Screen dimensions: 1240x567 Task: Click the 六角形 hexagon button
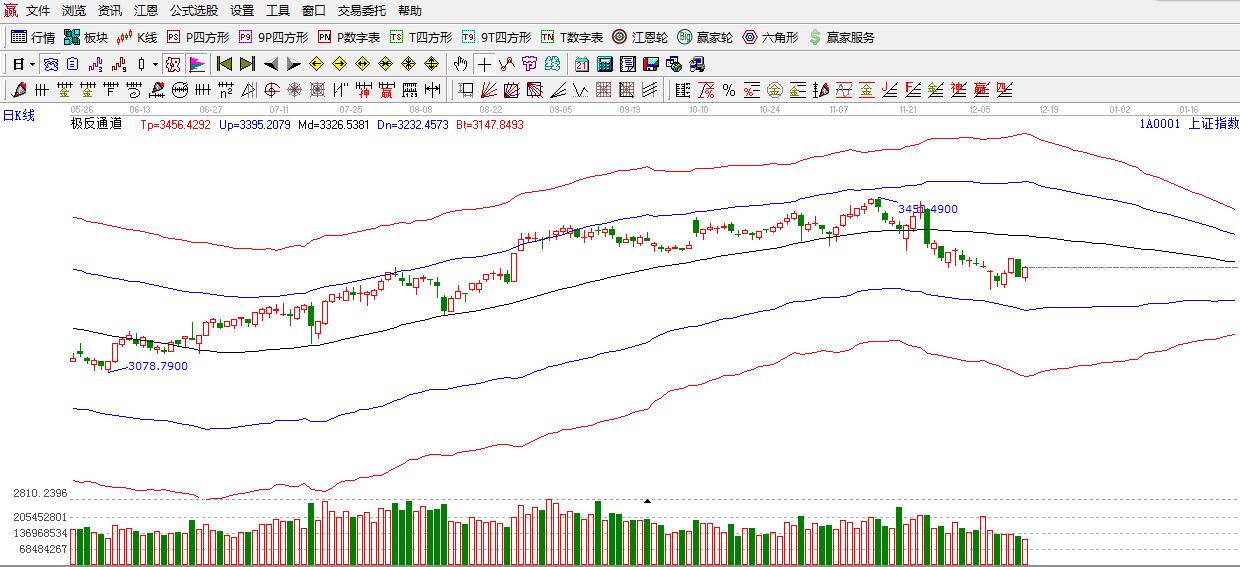pos(770,37)
